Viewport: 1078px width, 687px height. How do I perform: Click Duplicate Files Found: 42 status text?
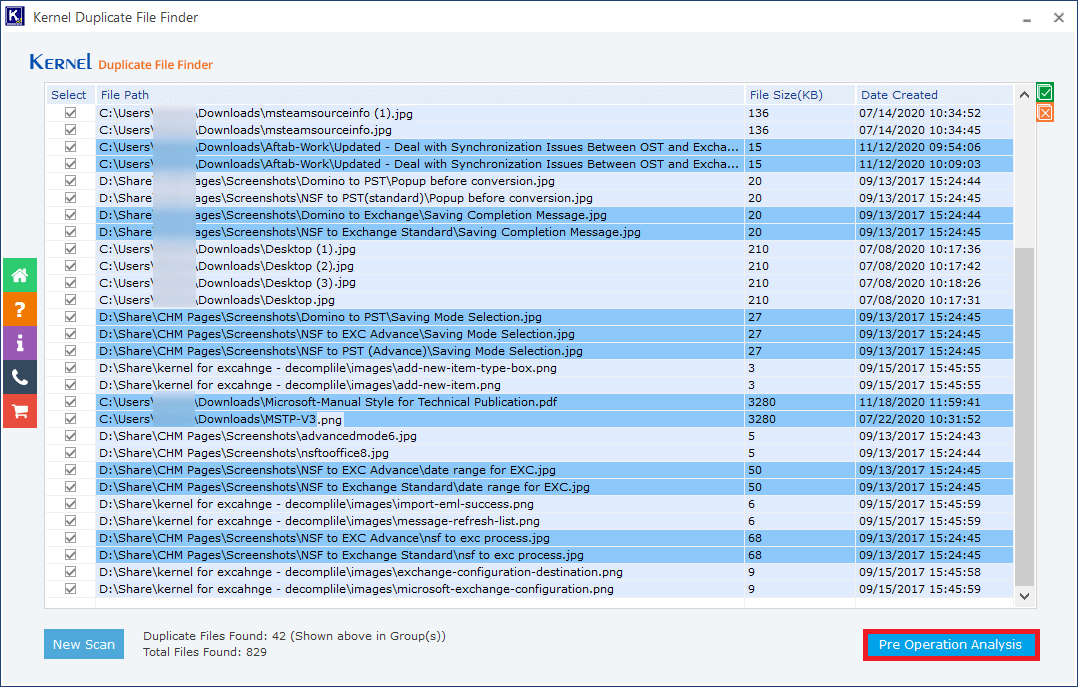pyautogui.click(x=294, y=636)
